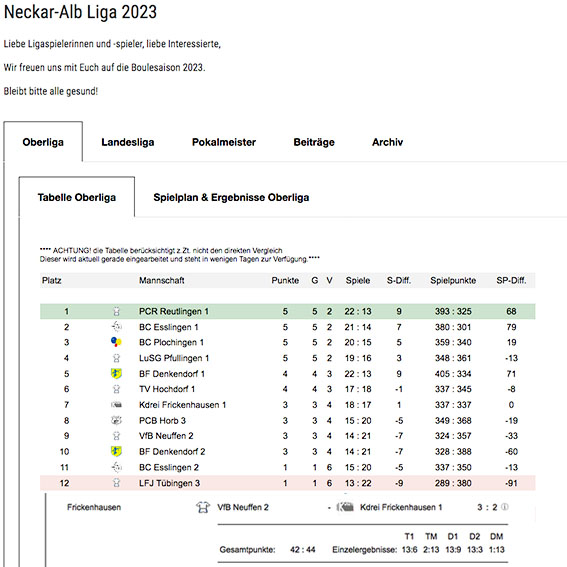Click the SP-Diff. column header

511,280
